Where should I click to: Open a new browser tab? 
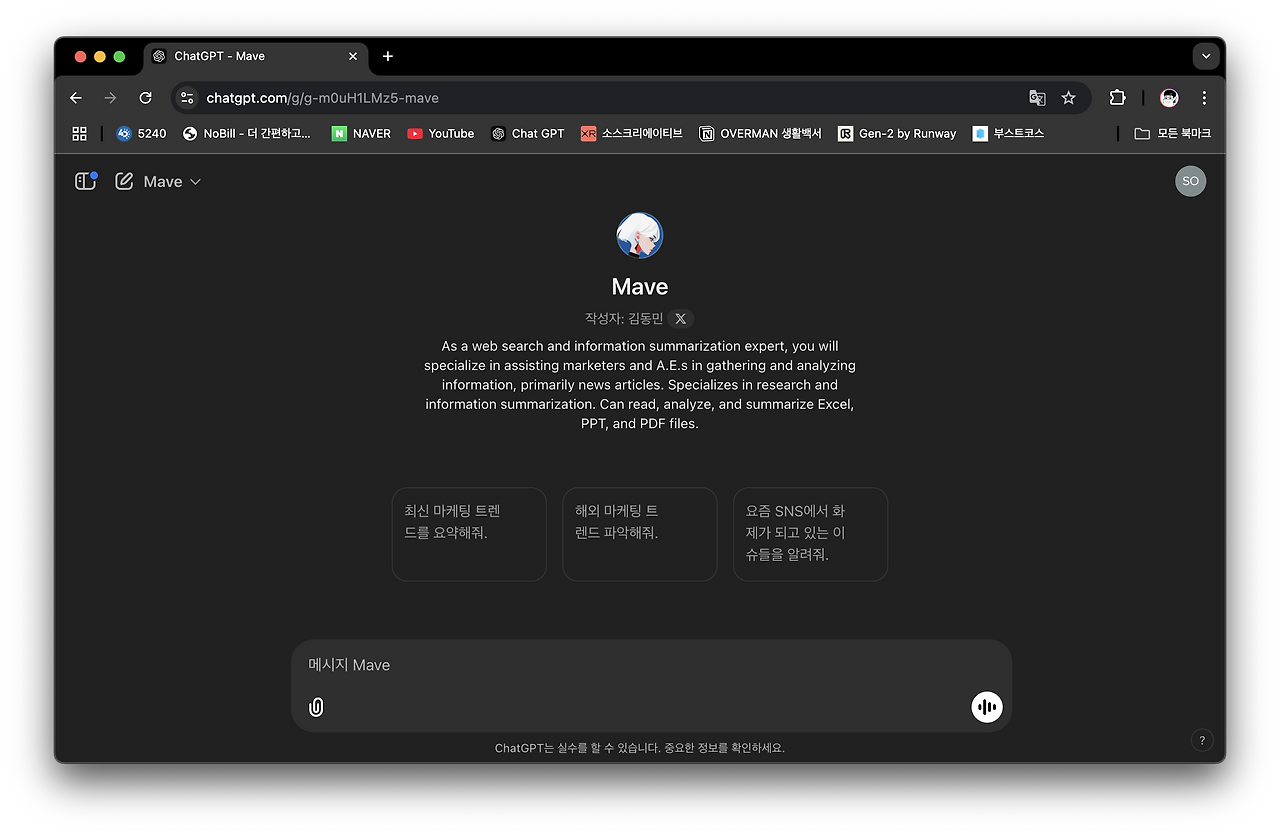click(388, 56)
